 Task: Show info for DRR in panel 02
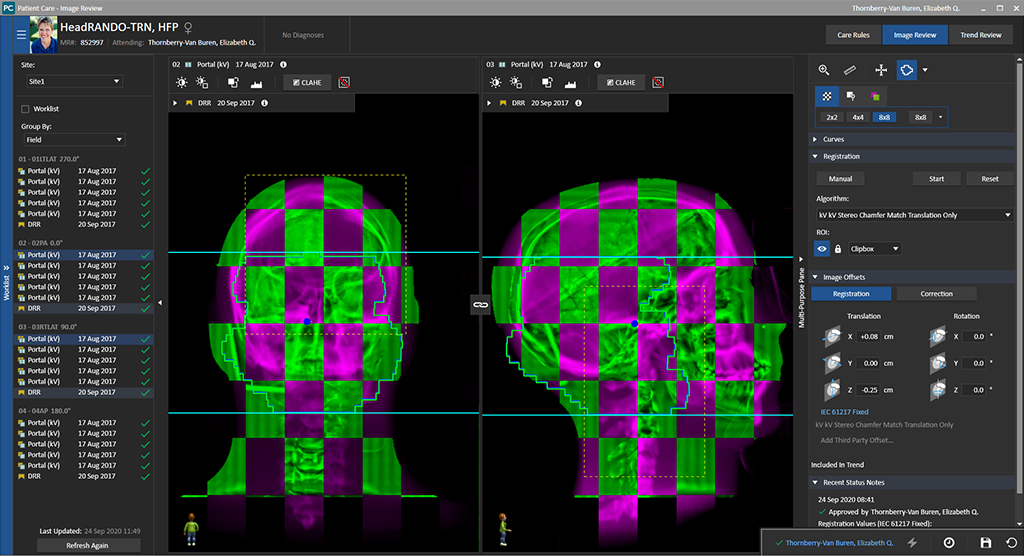tap(264, 103)
